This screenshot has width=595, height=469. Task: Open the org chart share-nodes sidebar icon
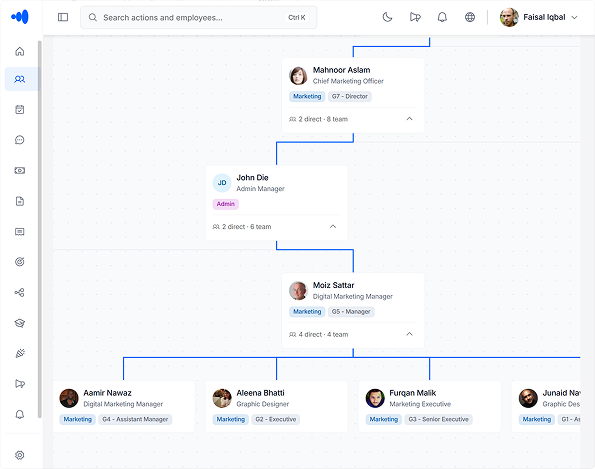pyautogui.click(x=20, y=293)
